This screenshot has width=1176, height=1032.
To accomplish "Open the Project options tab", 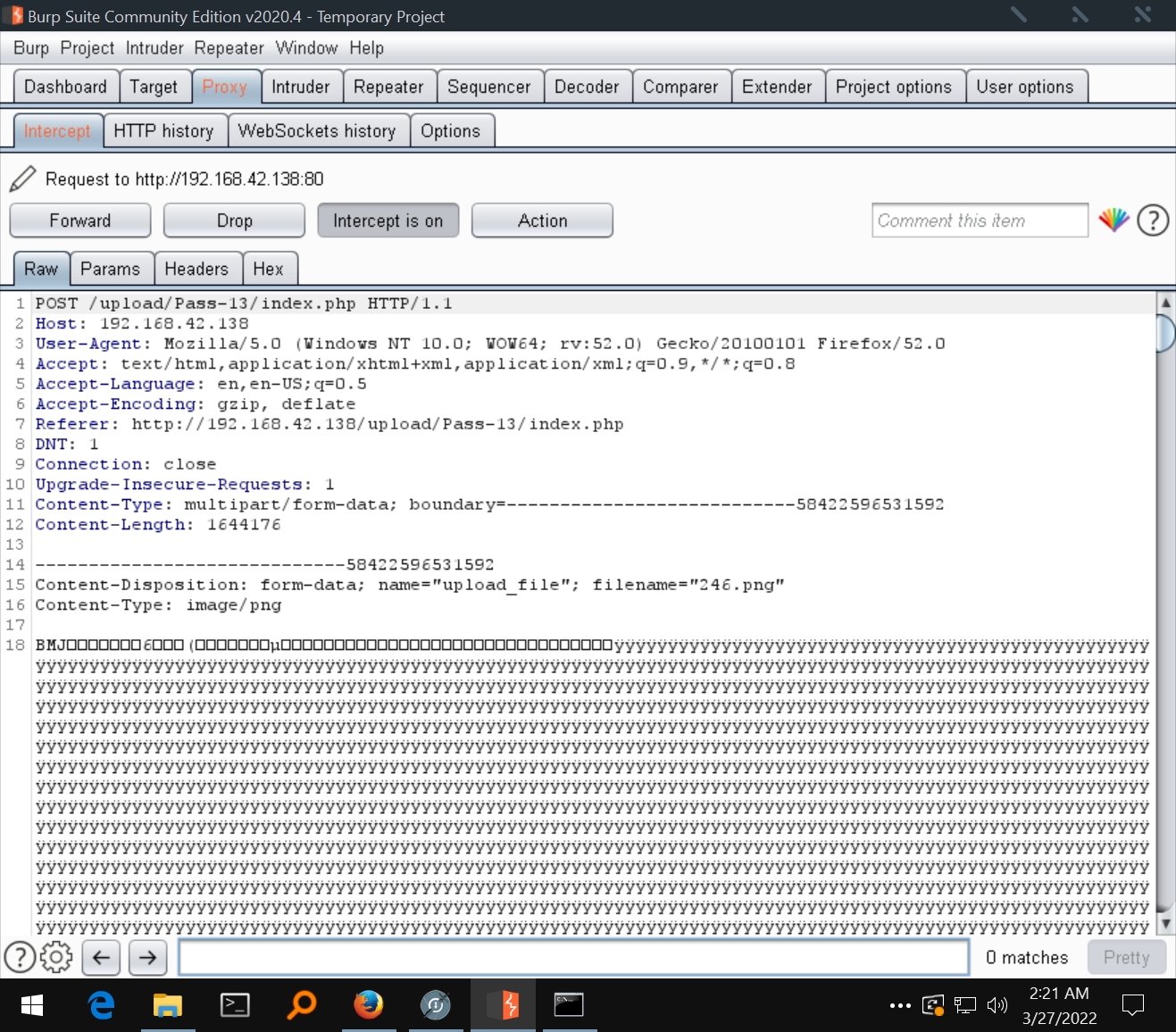I will [894, 87].
